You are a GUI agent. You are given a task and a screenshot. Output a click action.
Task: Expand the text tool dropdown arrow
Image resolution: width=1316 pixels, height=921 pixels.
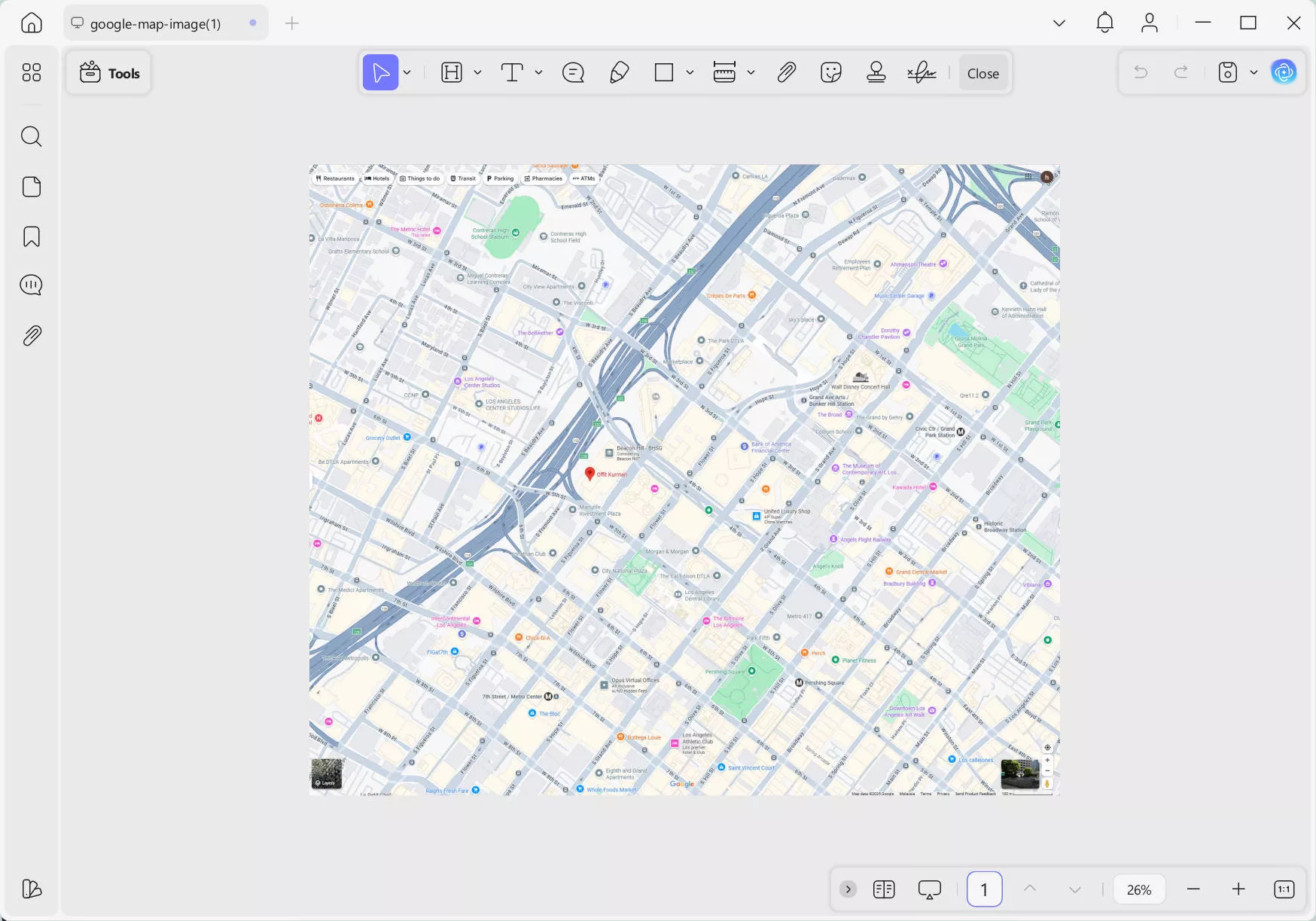538,73
